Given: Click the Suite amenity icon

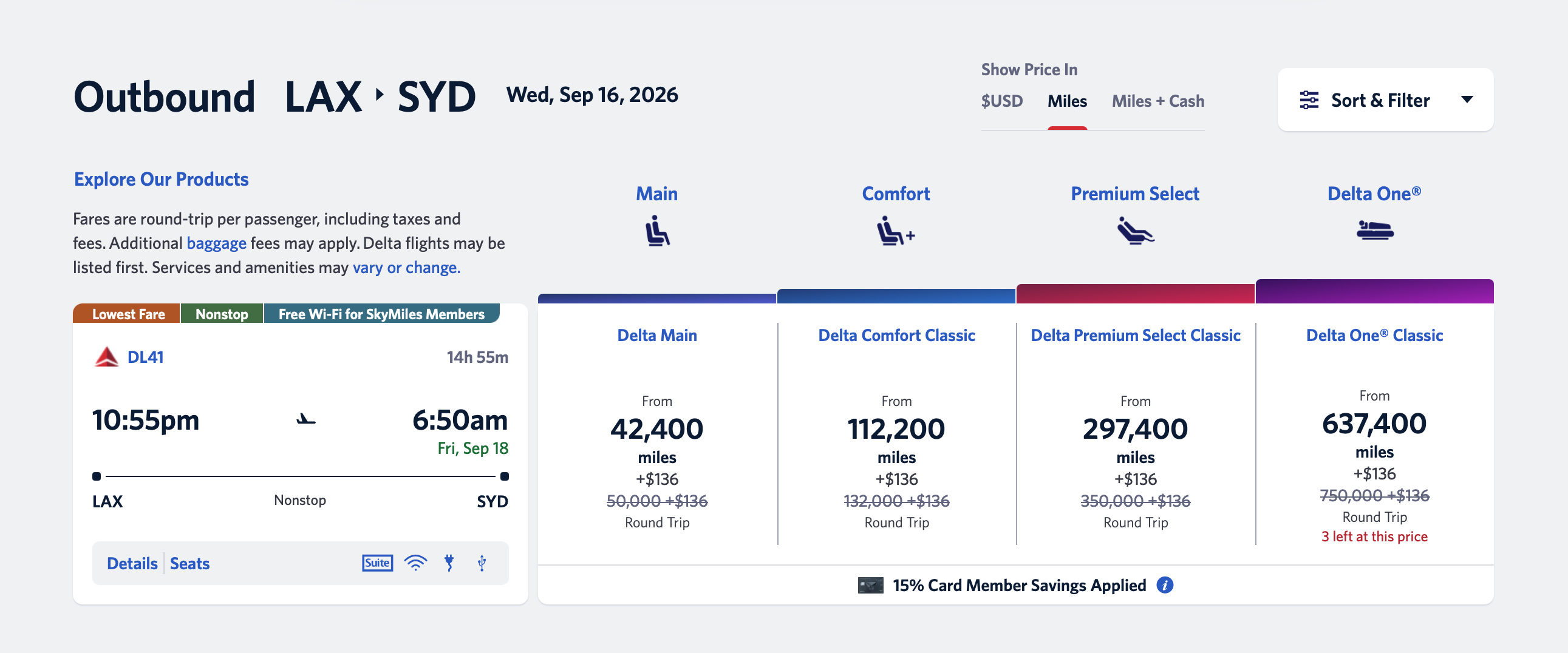Looking at the screenshot, I should (377, 563).
